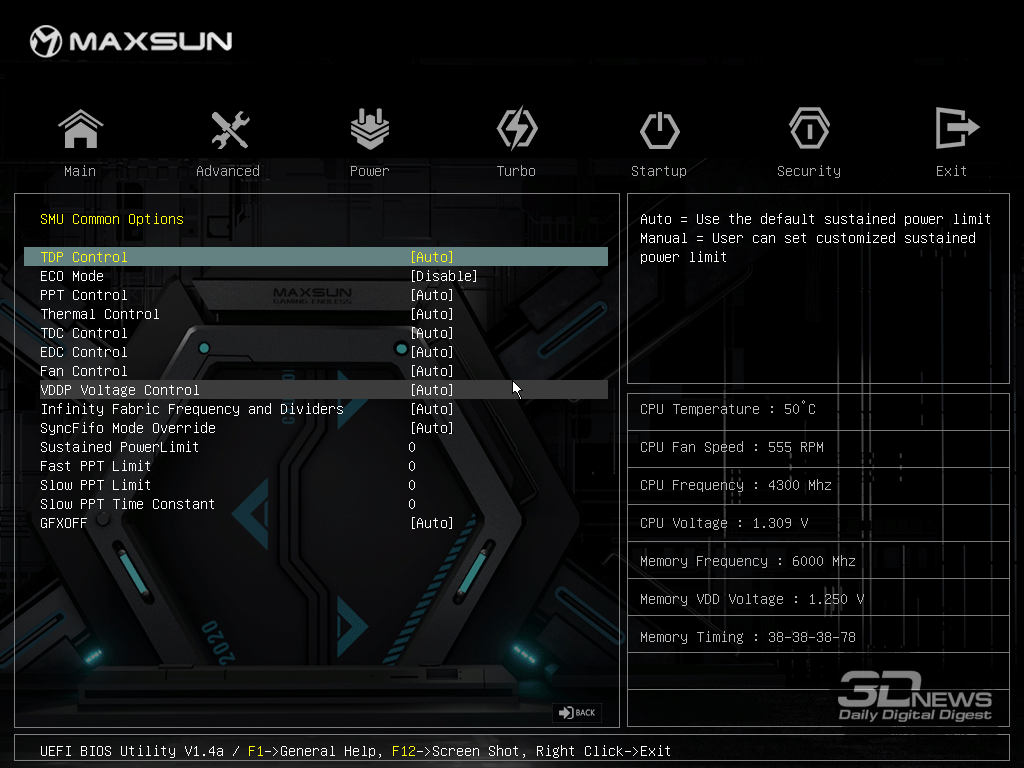Click the Memory VDD Voltage reading
Screen dimensions: 1024x768
click(752, 599)
